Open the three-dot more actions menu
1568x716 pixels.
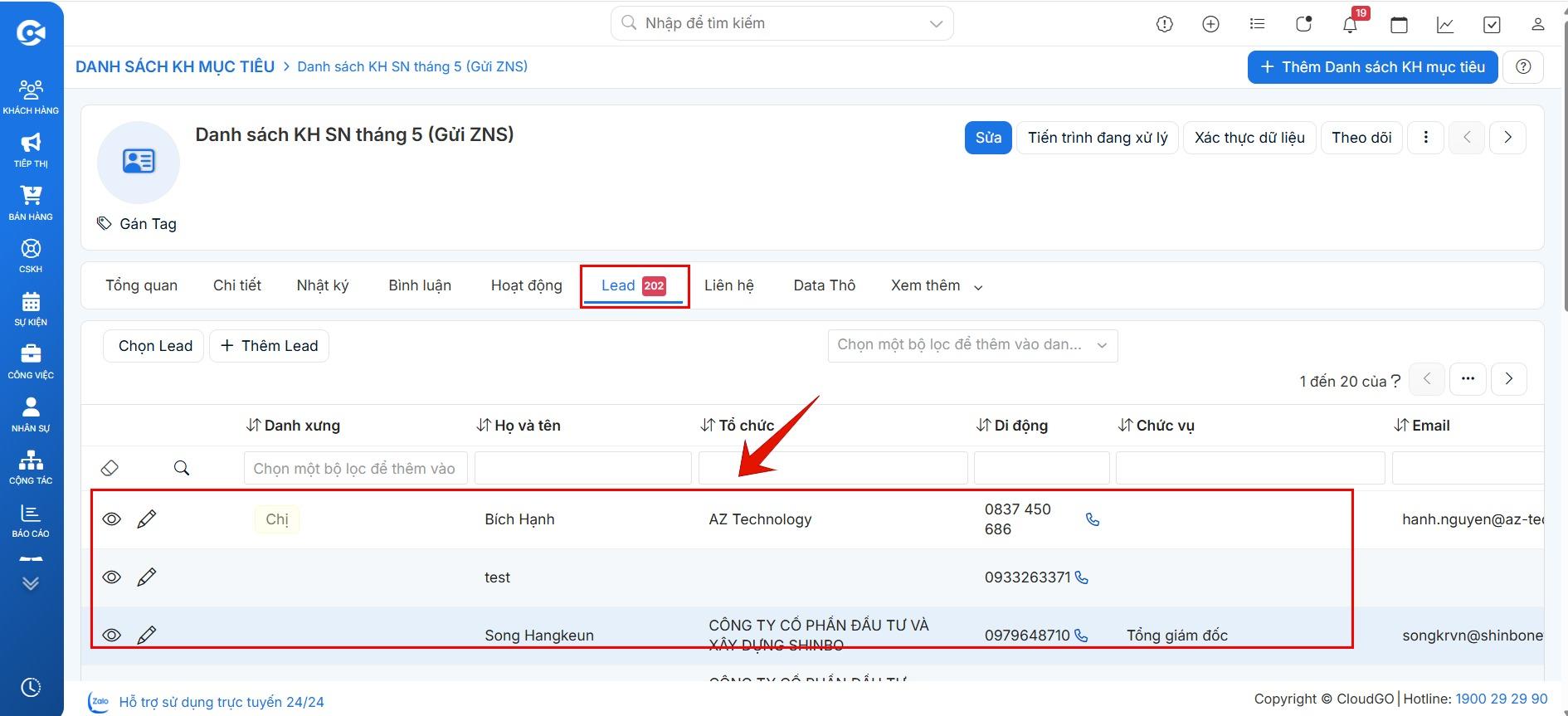point(1426,138)
